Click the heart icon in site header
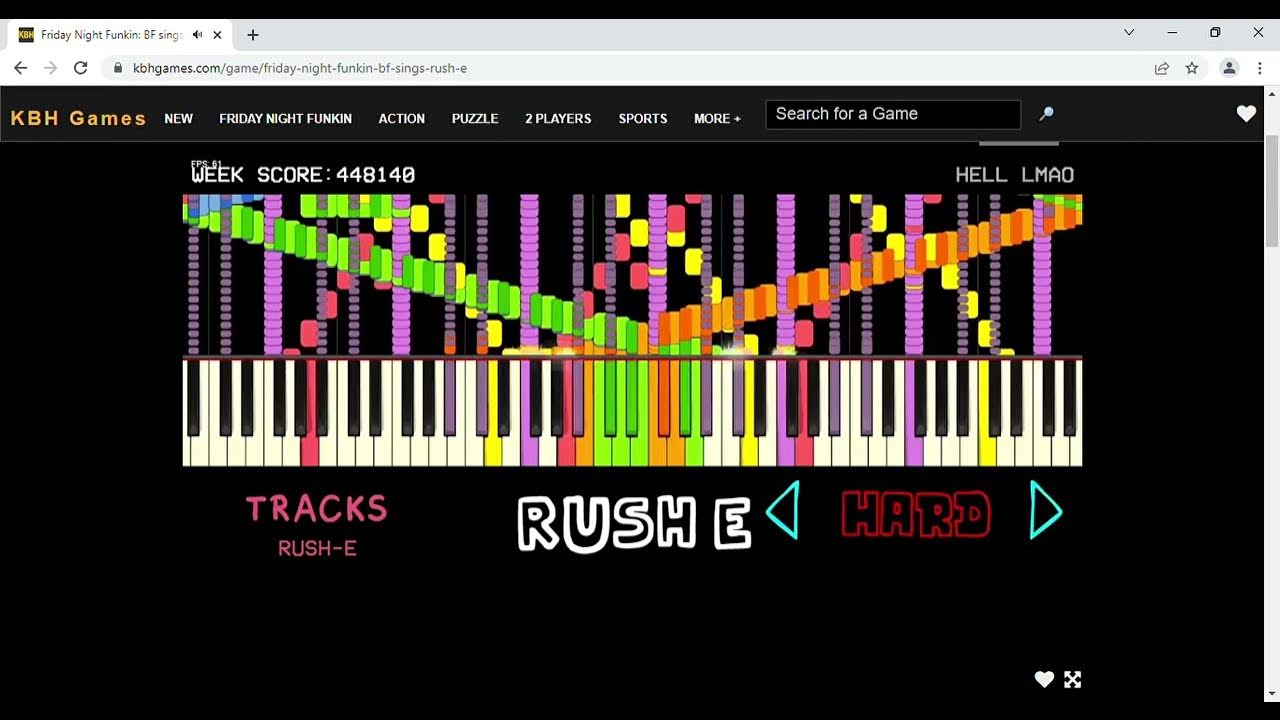1280x720 pixels. [1246, 114]
